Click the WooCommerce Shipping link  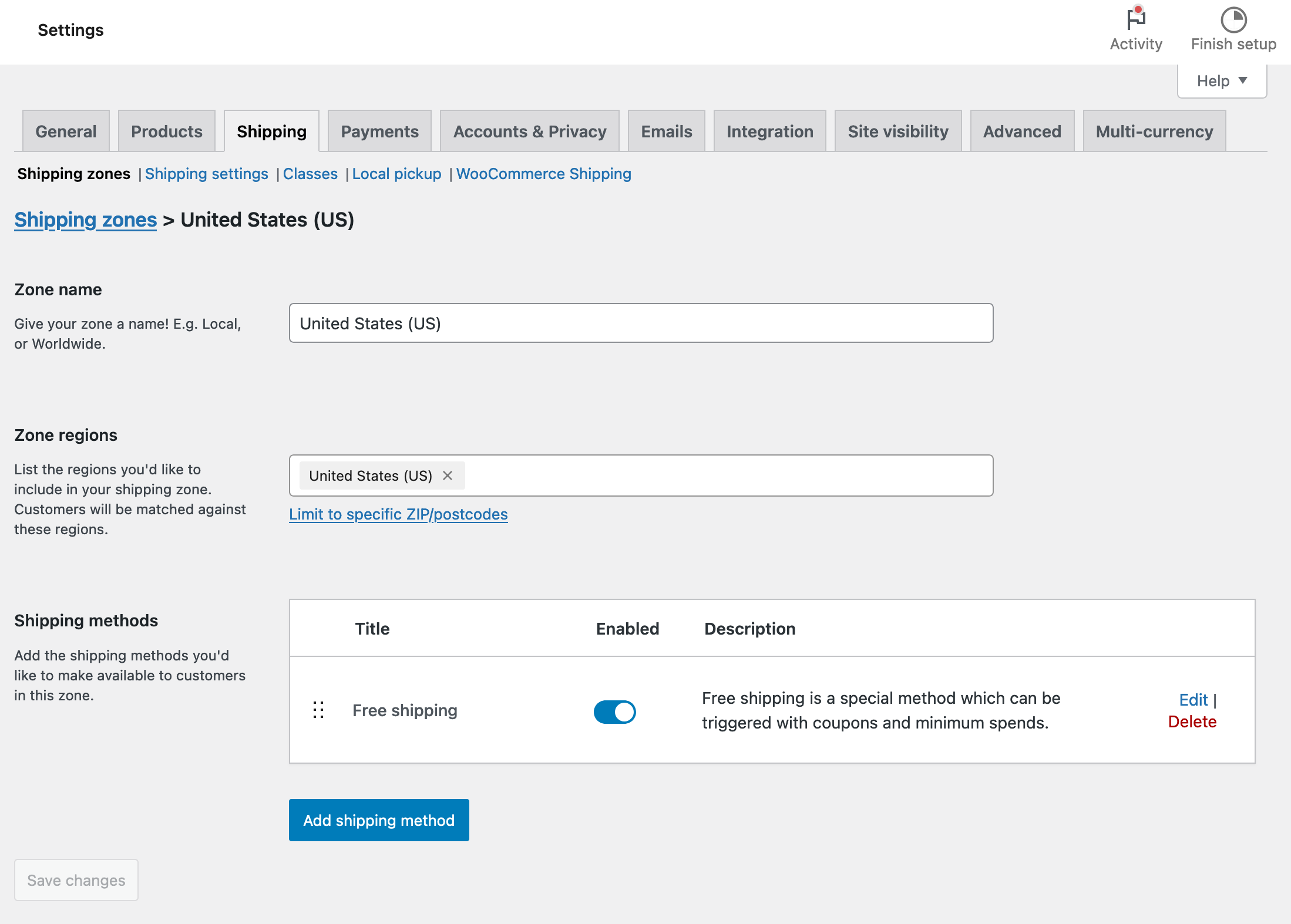(x=543, y=174)
